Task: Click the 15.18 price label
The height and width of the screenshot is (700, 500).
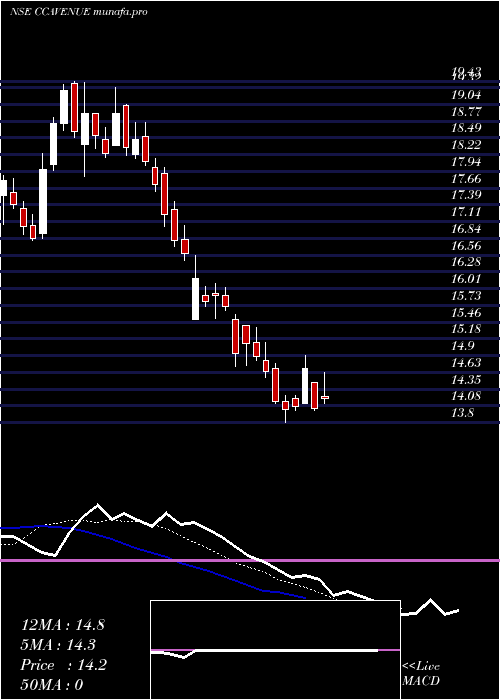Action: [467, 329]
